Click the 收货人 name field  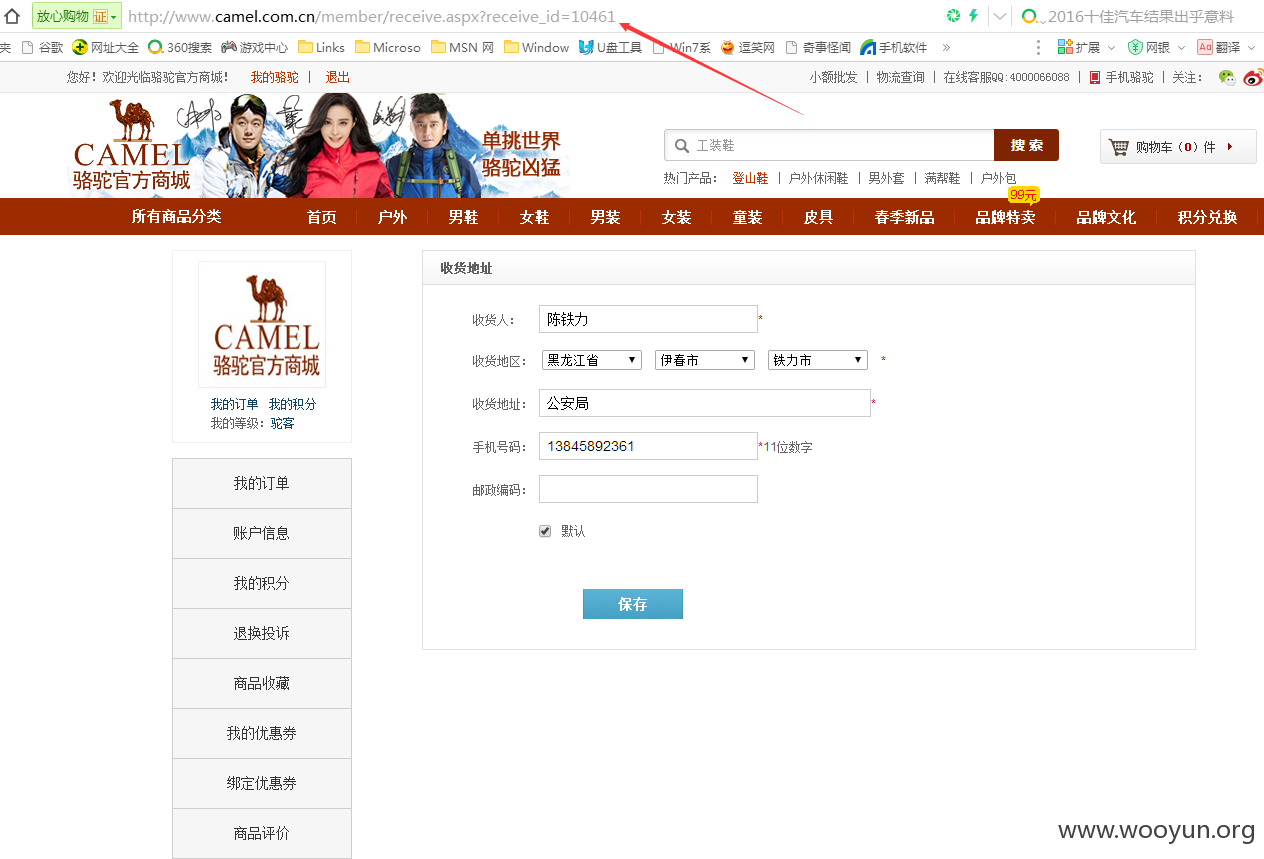(648, 319)
